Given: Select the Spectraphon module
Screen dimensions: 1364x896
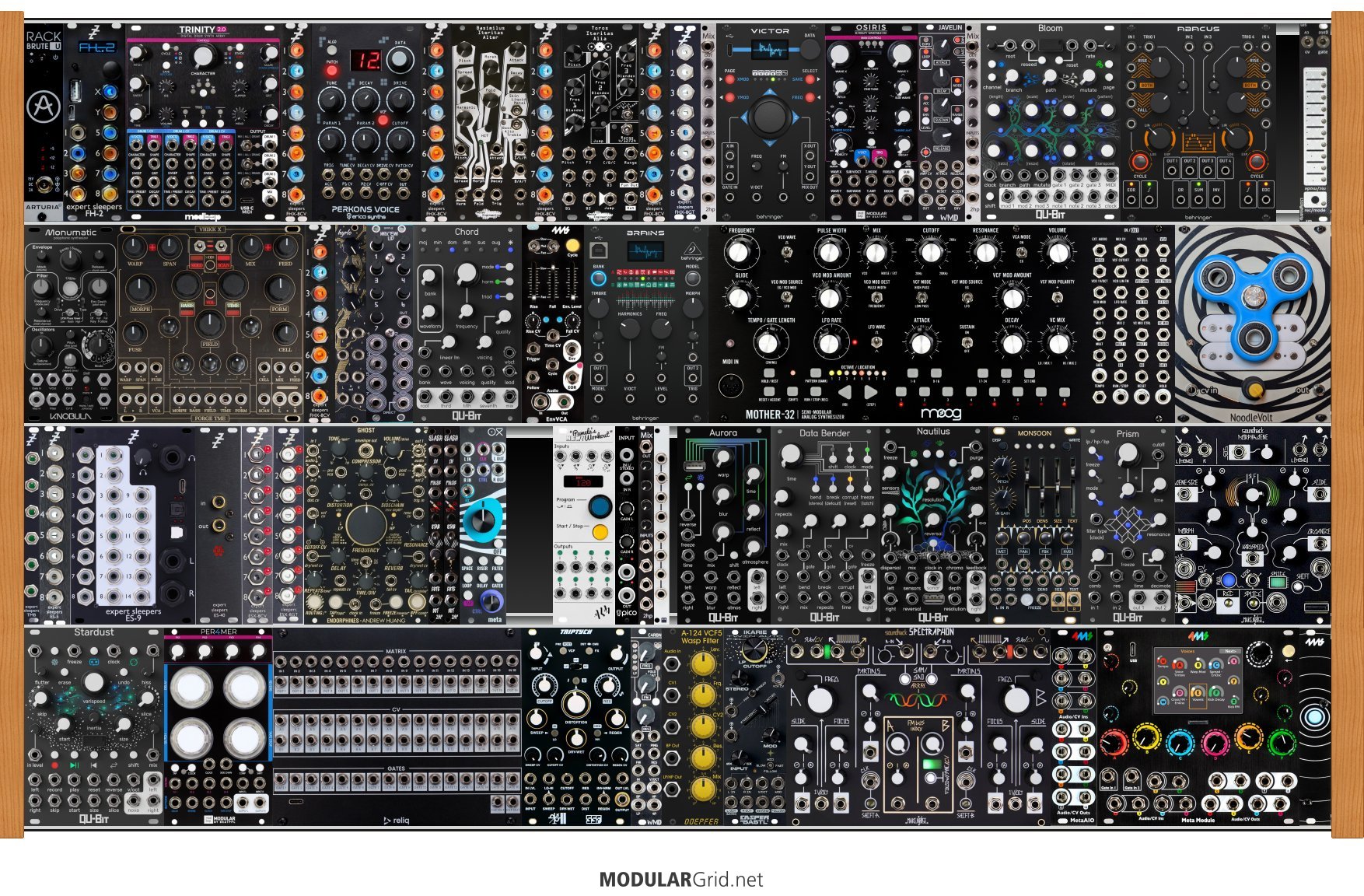Looking at the screenshot, I should pos(918,726).
